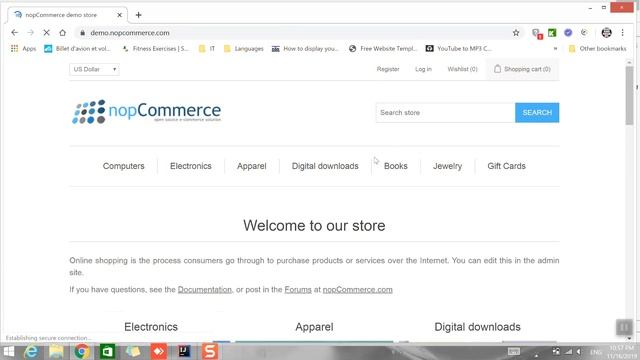Open the Jewelry menu category

(x=447, y=166)
